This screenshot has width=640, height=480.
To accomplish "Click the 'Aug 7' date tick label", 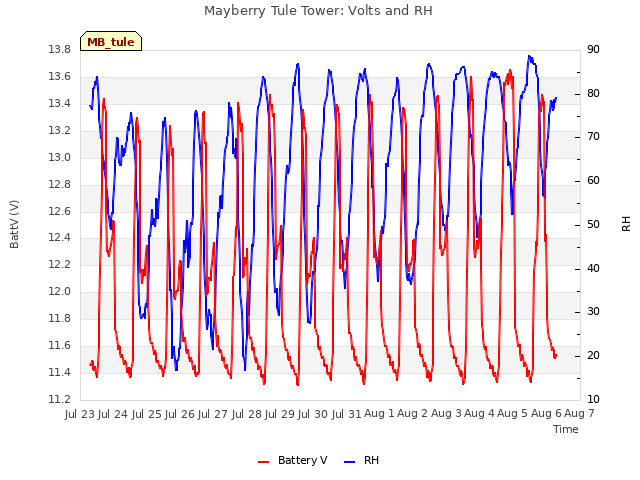I will pyautogui.click(x=580, y=414).
